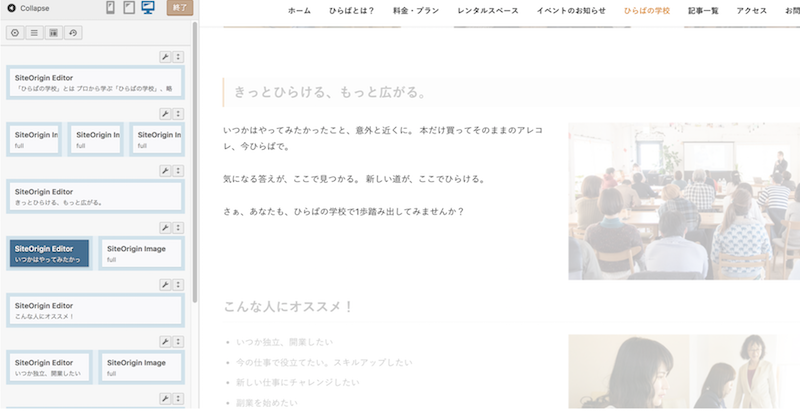Screen dimensions: 800x414
Task: Open the History icon in builder toolbar
Action: (74, 33)
